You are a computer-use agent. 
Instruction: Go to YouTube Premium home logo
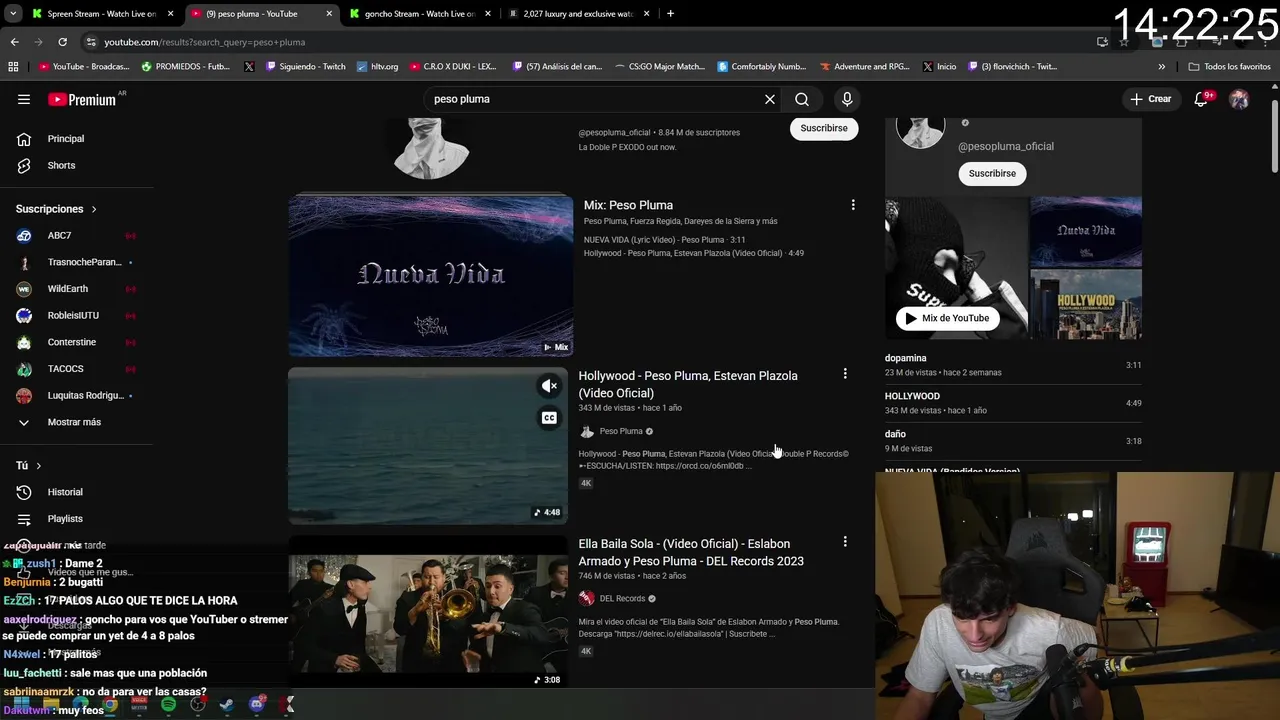82,99
